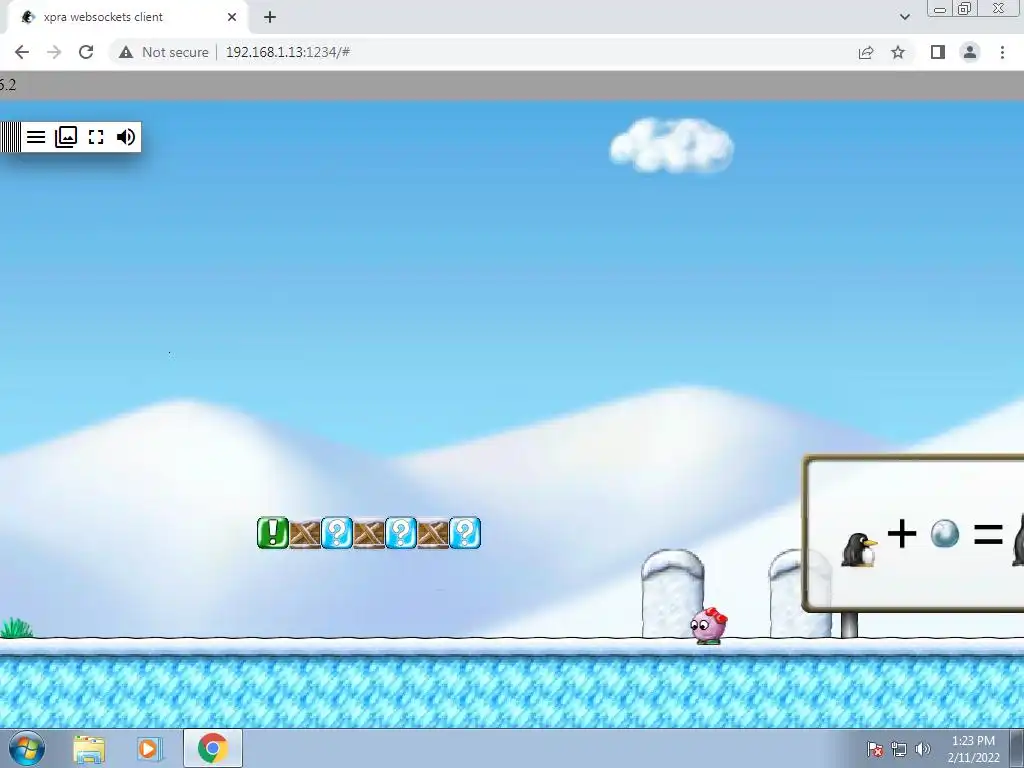Open the xpra floating menu hamburger icon
This screenshot has height=768, width=1024.
[36, 137]
